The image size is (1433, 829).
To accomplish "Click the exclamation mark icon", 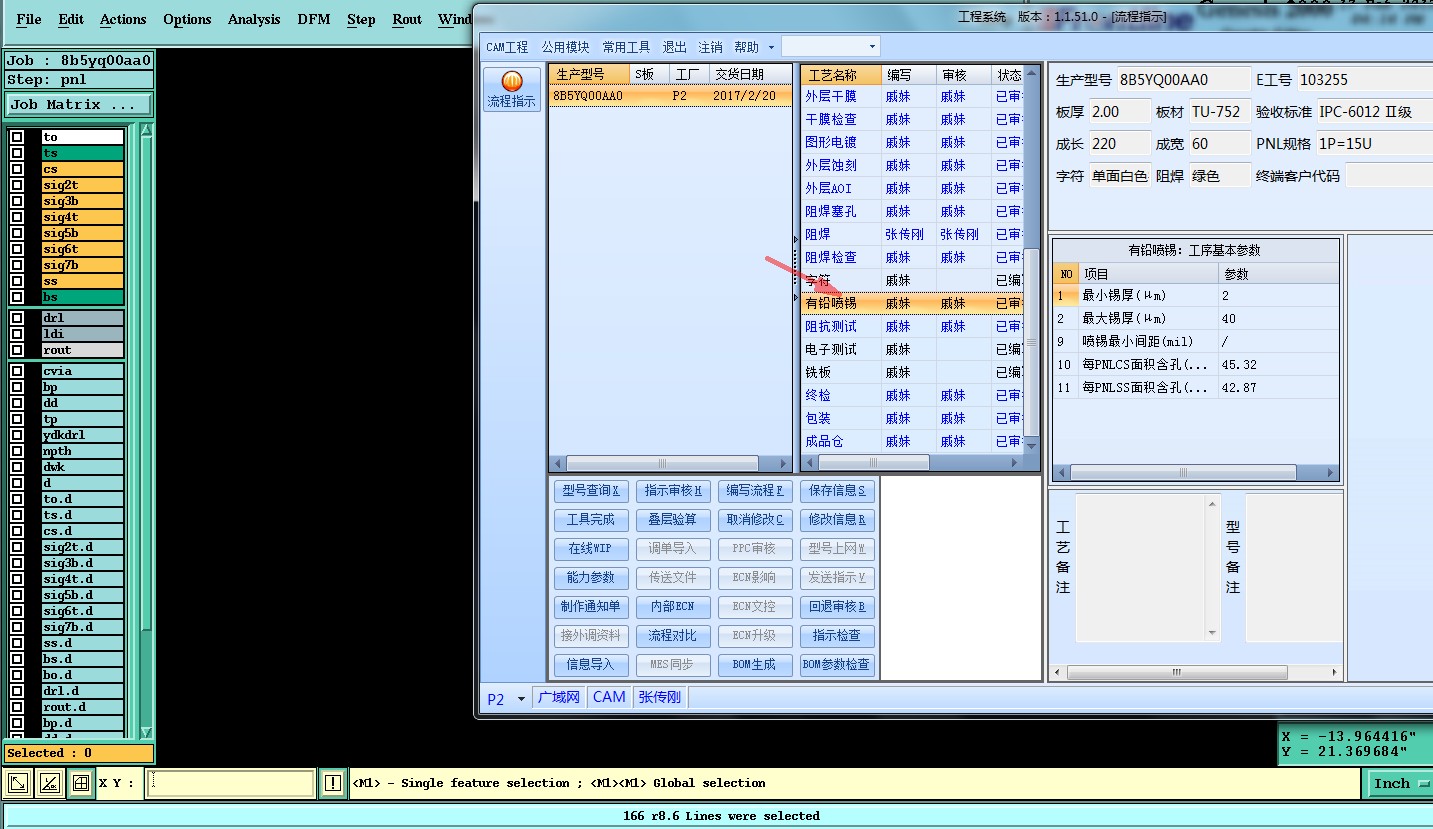I will coord(333,783).
